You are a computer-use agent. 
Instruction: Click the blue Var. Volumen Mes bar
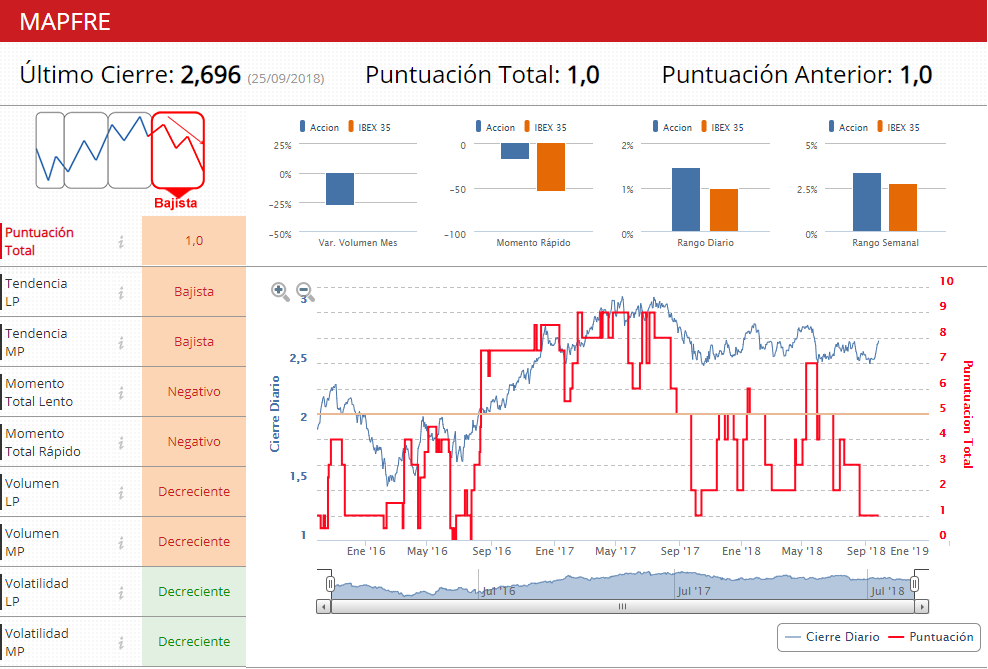click(340, 189)
